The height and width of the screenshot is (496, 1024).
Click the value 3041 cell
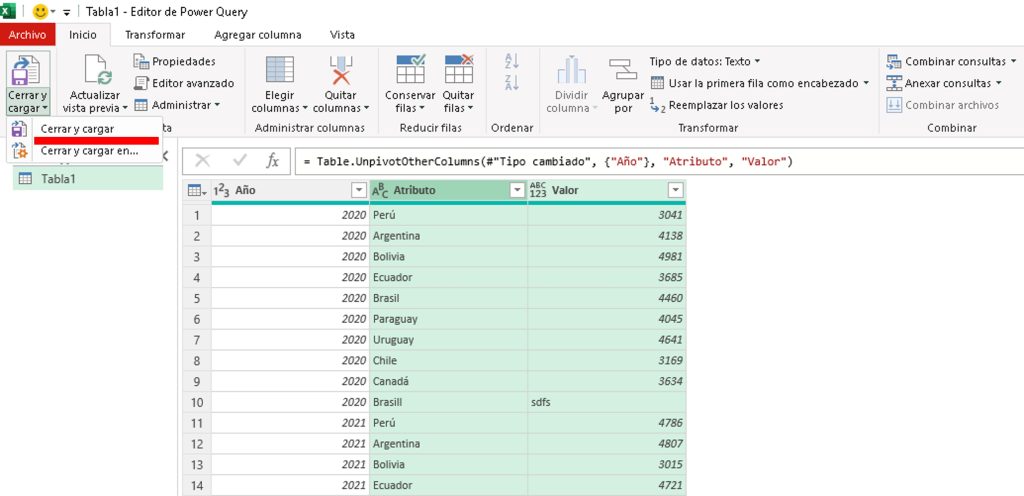607,215
